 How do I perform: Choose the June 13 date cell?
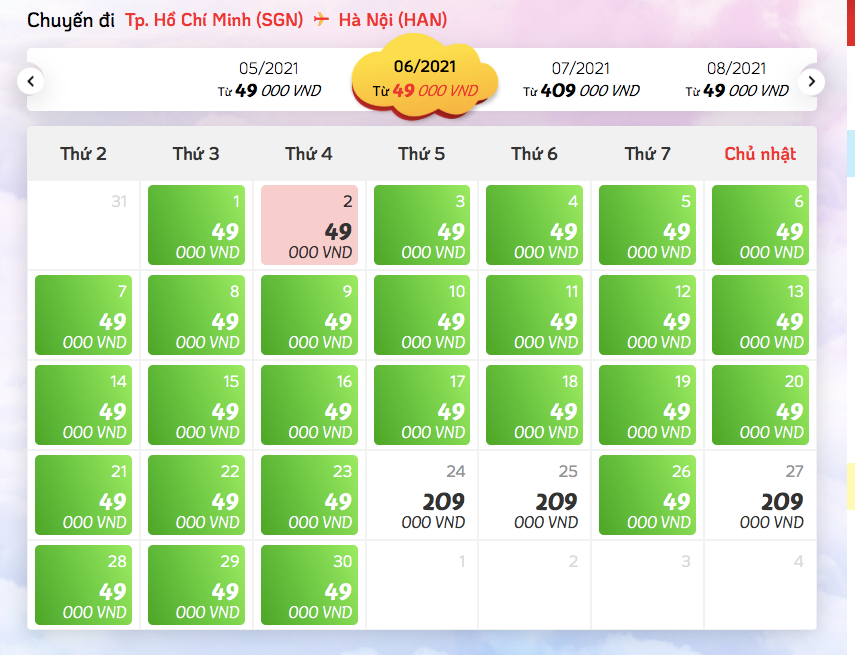(x=760, y=315)
